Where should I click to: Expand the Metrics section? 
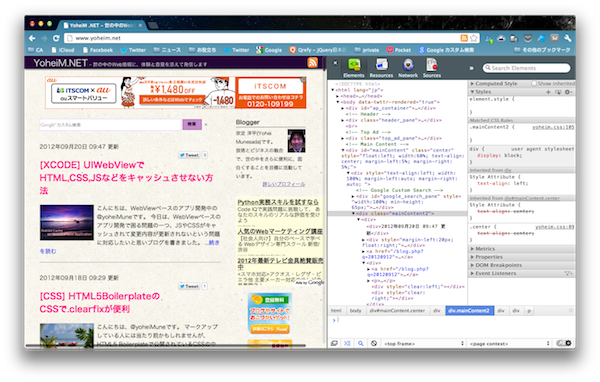[x=483, y=249]
